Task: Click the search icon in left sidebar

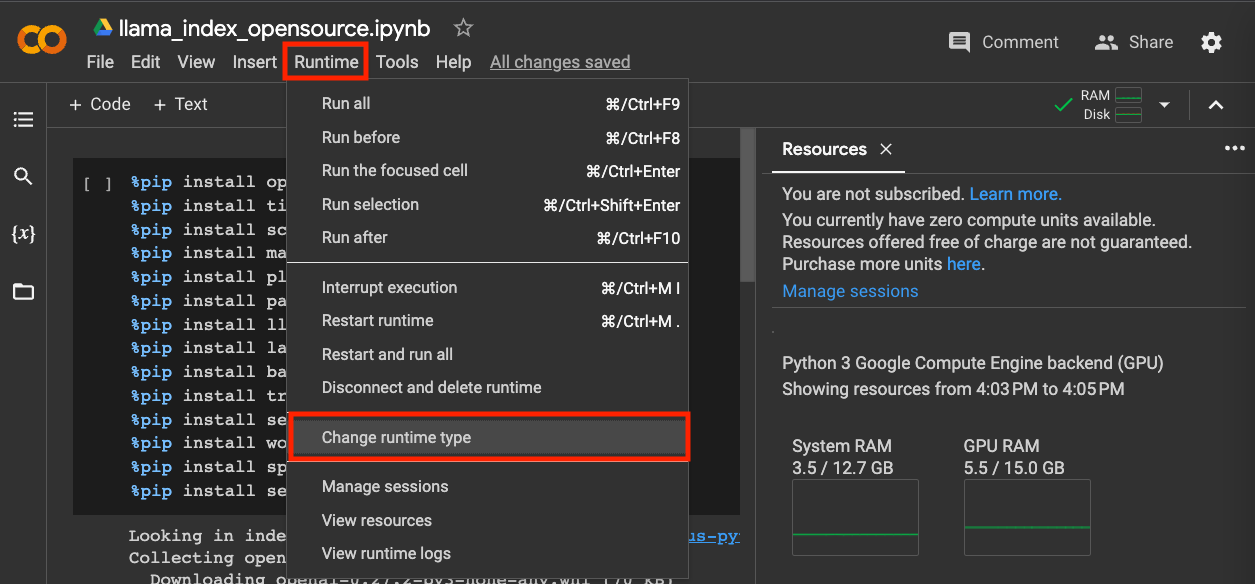Action: (x=23, y=177)
